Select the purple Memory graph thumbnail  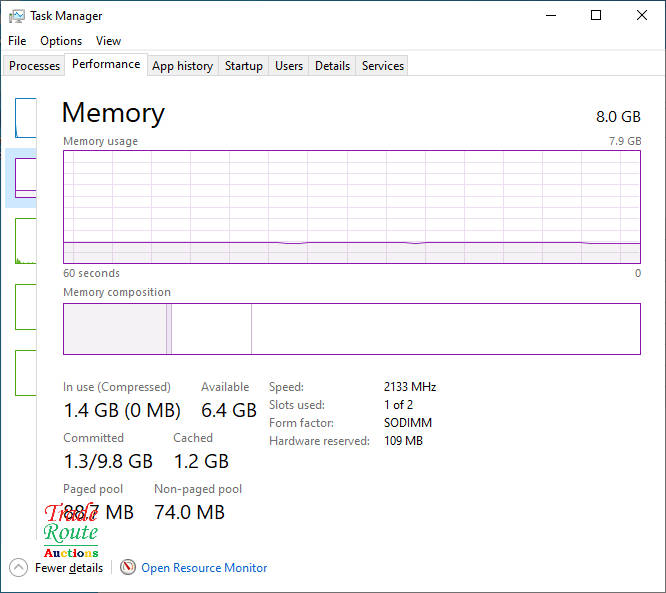[25, 178]
